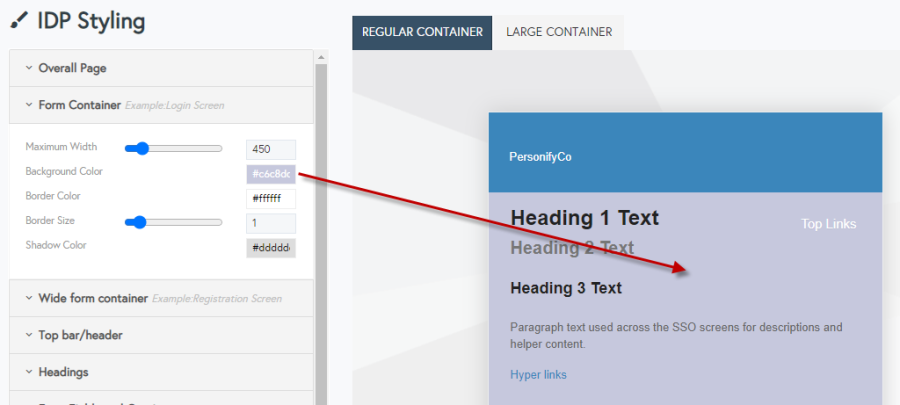Click the Border Size value field
This screenshot has height=405, width=900.
271,223
